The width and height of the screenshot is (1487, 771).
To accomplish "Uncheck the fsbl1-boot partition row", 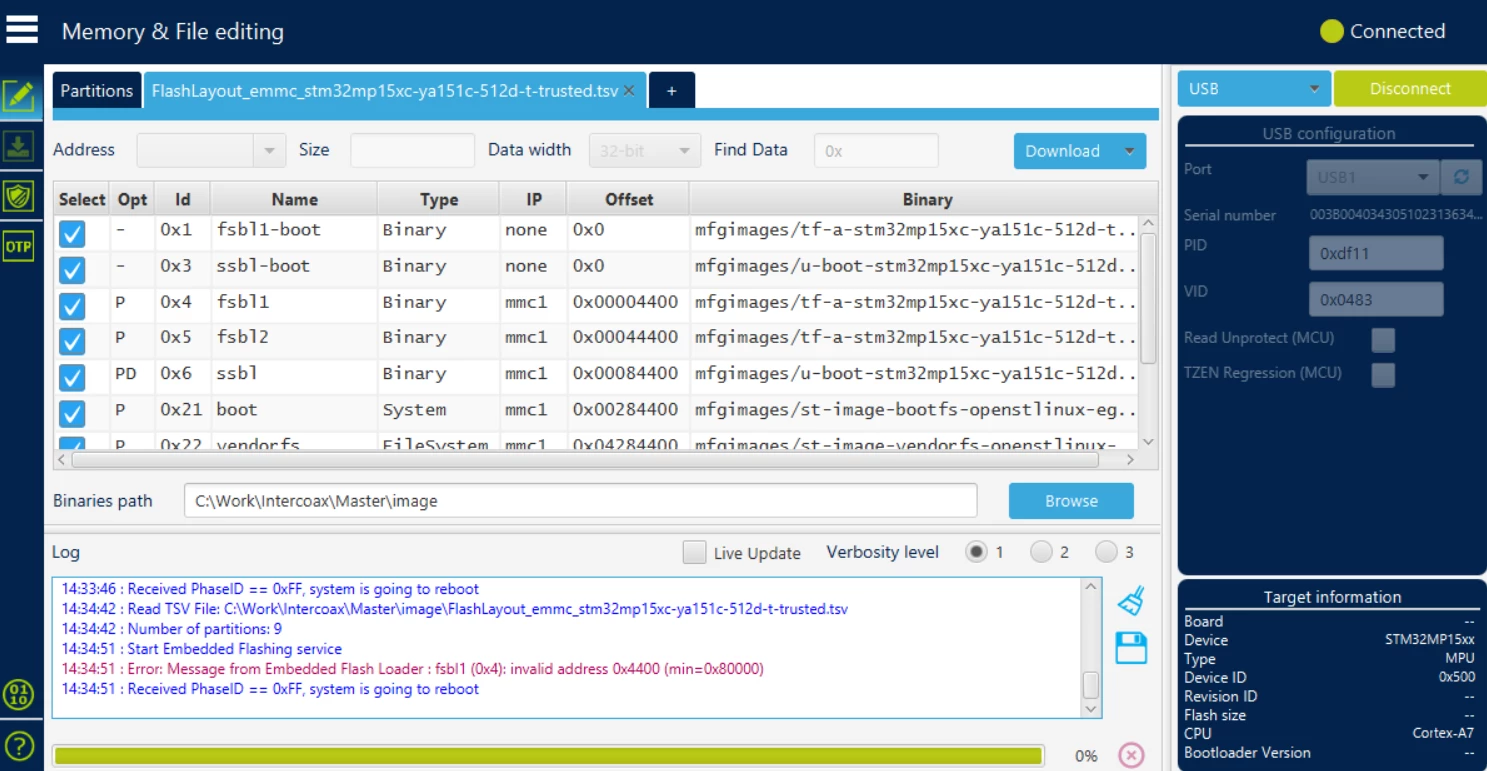I will [72, 234].
